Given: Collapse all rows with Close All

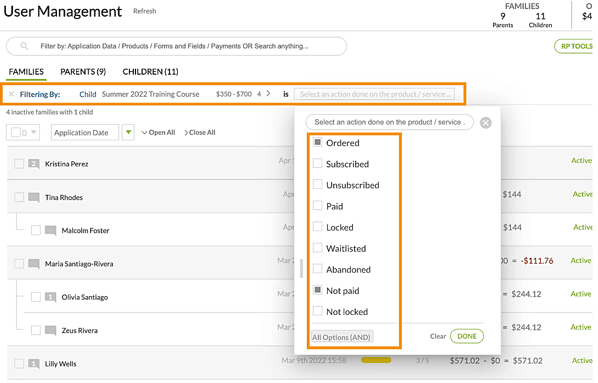Looking at the screenshot, I should pos(200,132).
